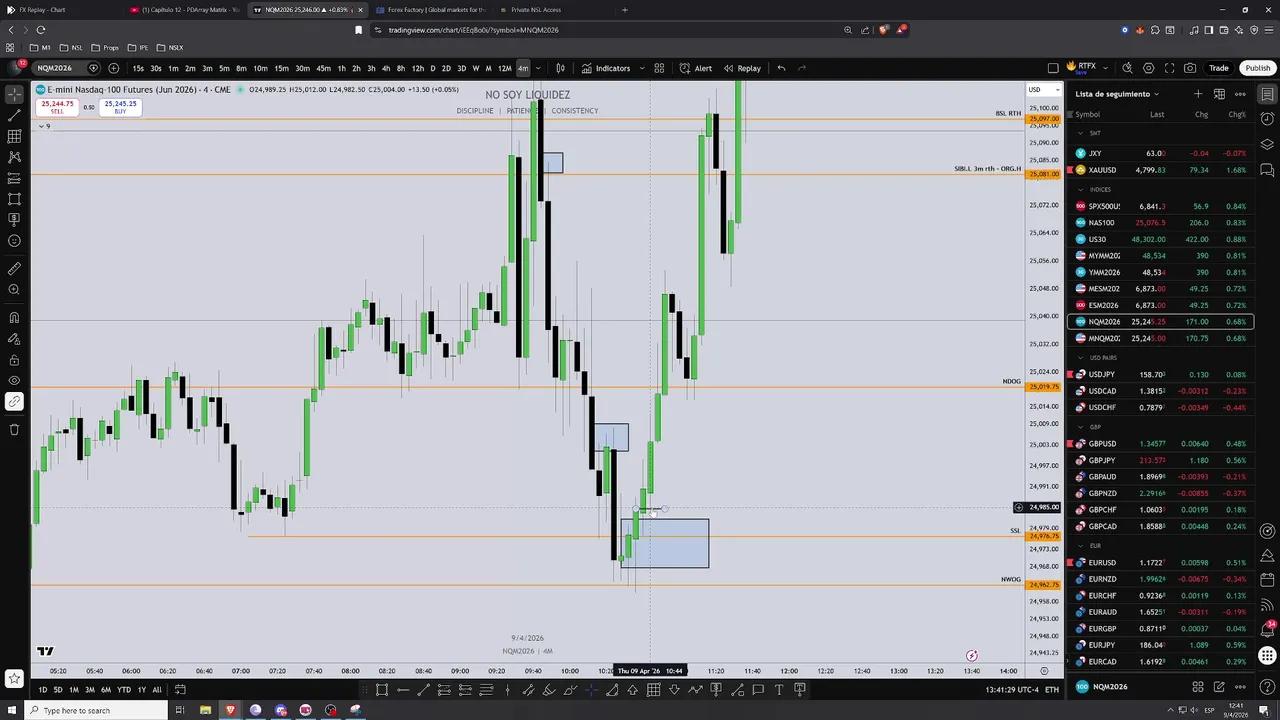The width and height of the screenshot is (1280, 720).
Task: Open the Props bookmark folder
Action: point(104,47)
